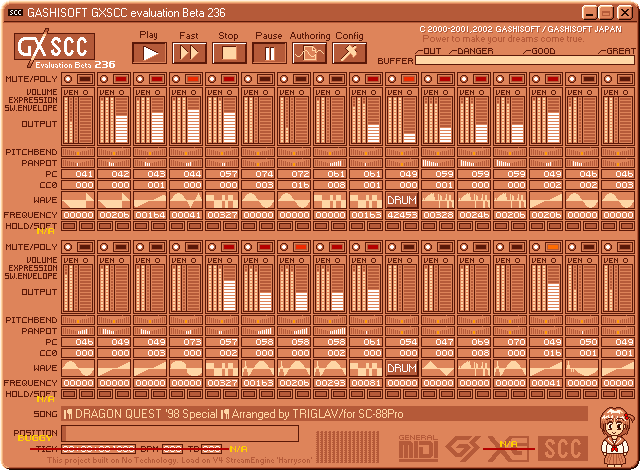This screenshot has width=640, height=470.
Task: Click the song Position progress bar
Action: 180,433
